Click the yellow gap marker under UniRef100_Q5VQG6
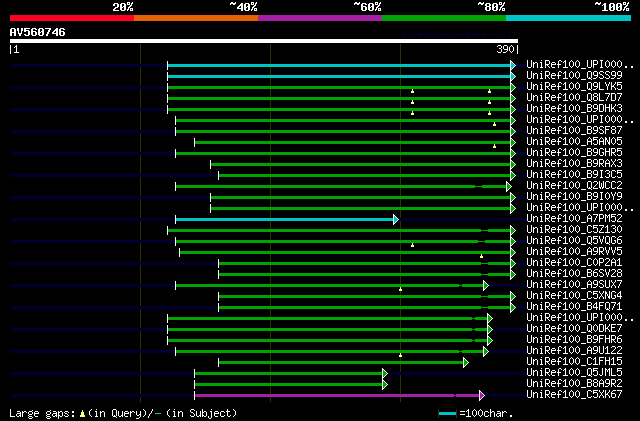 click(x=412, y=245)
